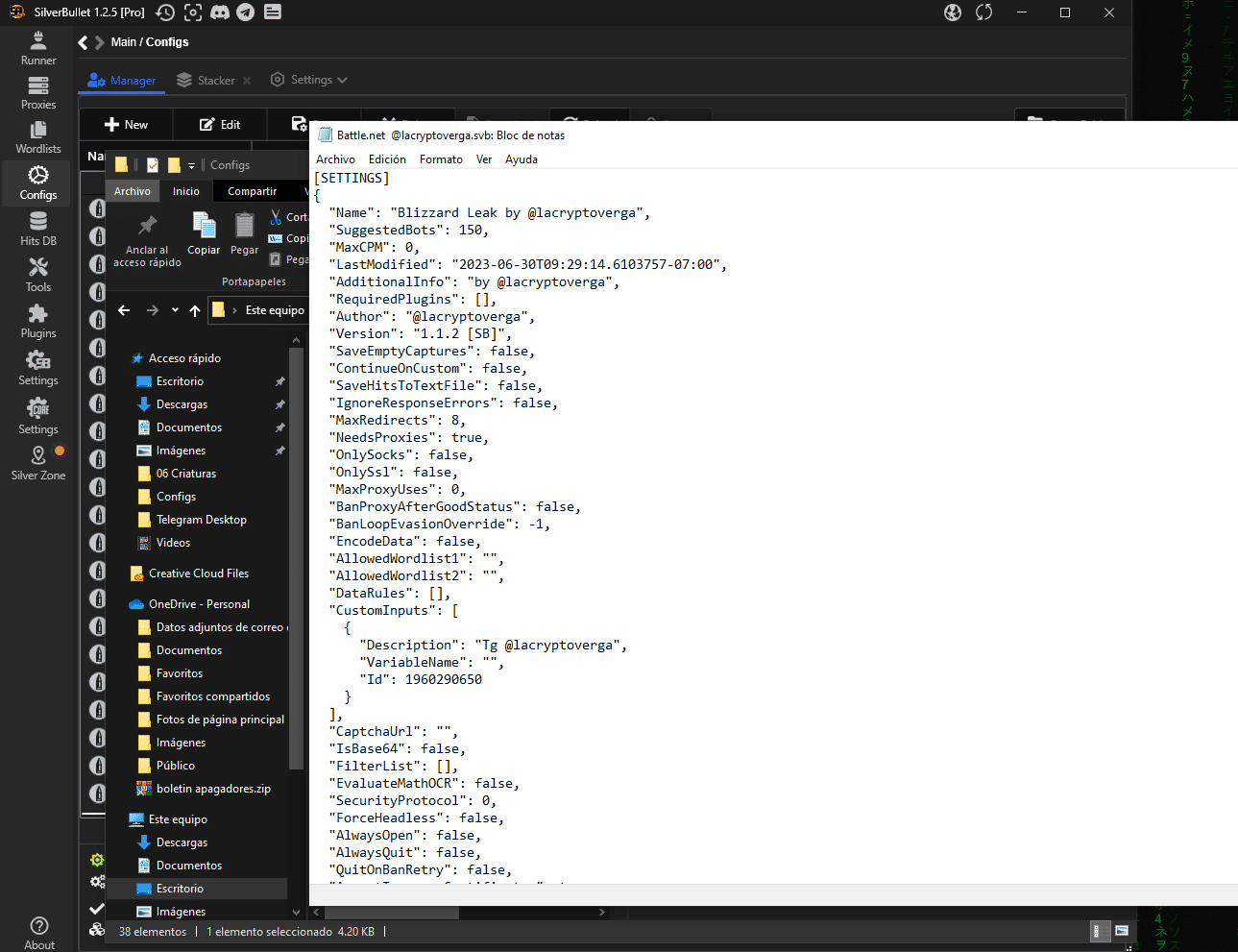1238x952 pixels.
Task: Expand the Settings tab dropdown chevron
Action: click(343, 81)
